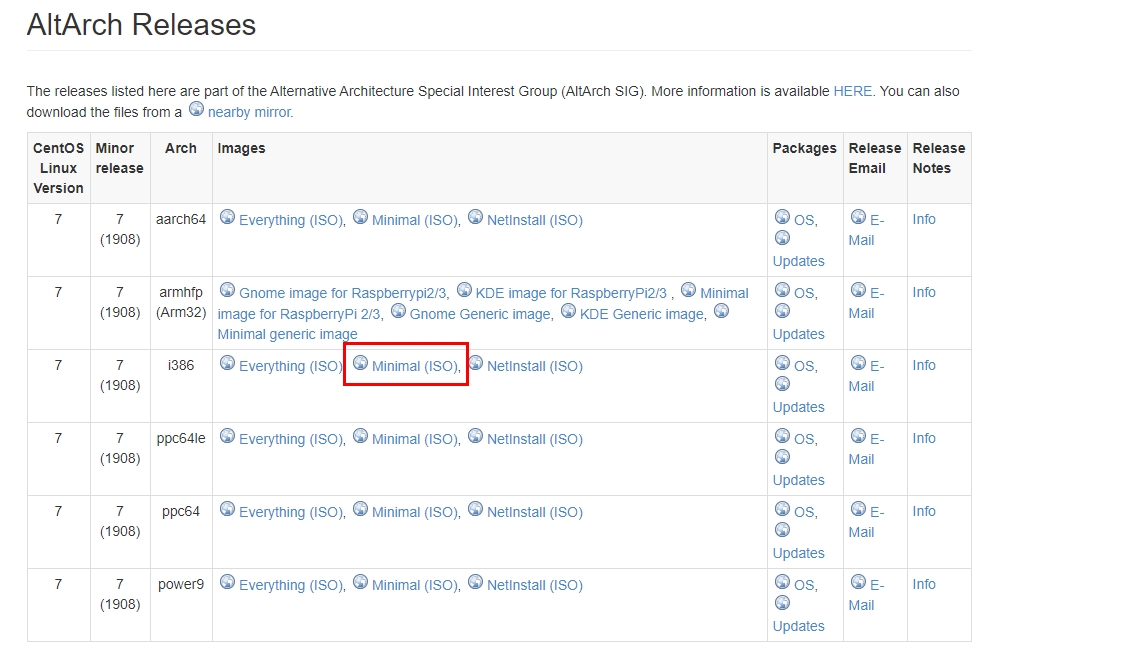Click globe icon before ppc64 NetInstall (ISO)
1125x666 pixels.
click(476, 510)
